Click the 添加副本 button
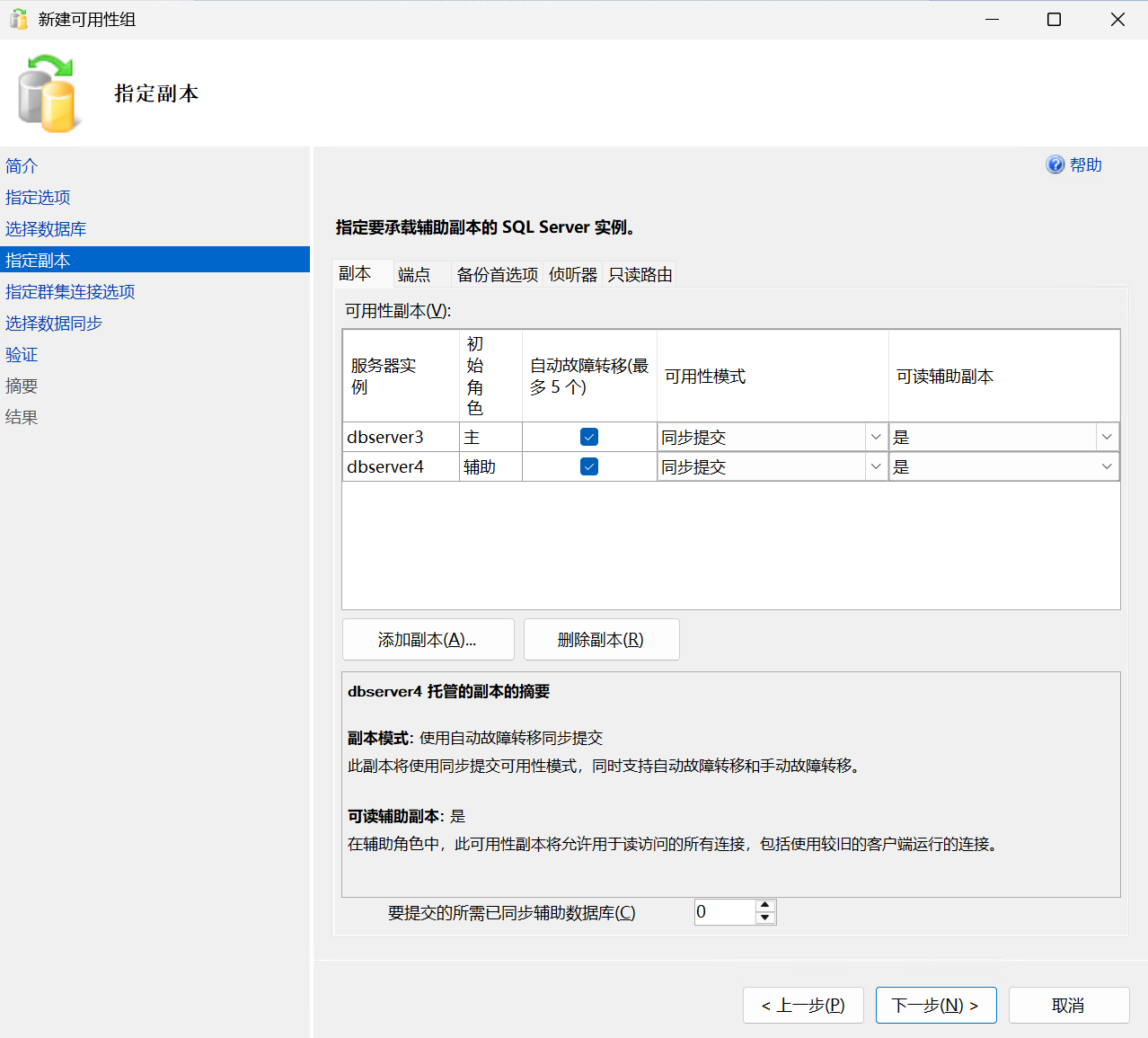This screenshot has height=1038, width=1148. tap(428, 640)
